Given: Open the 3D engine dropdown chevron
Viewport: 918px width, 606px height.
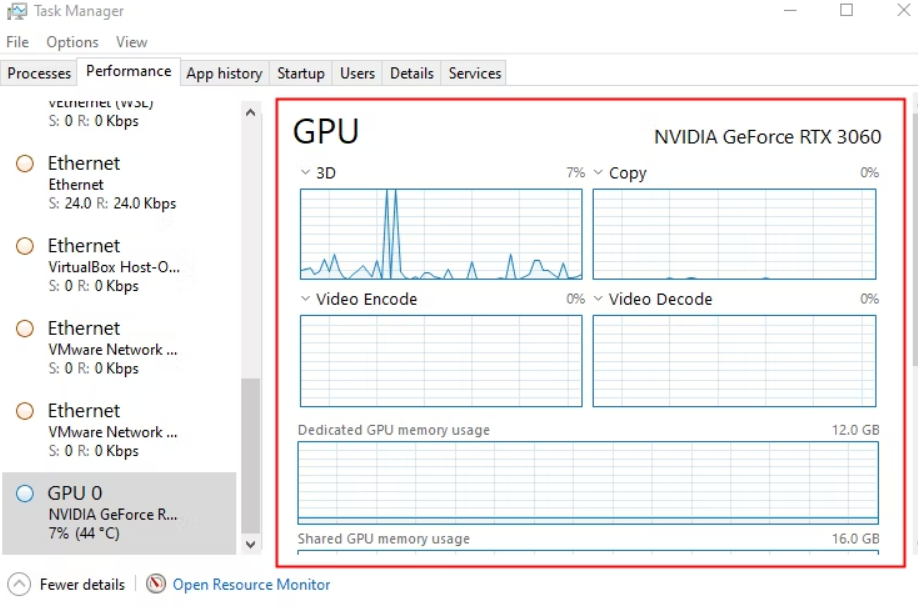Looking at the screenshot, I should pyautogui.click(x=305, y=172).
